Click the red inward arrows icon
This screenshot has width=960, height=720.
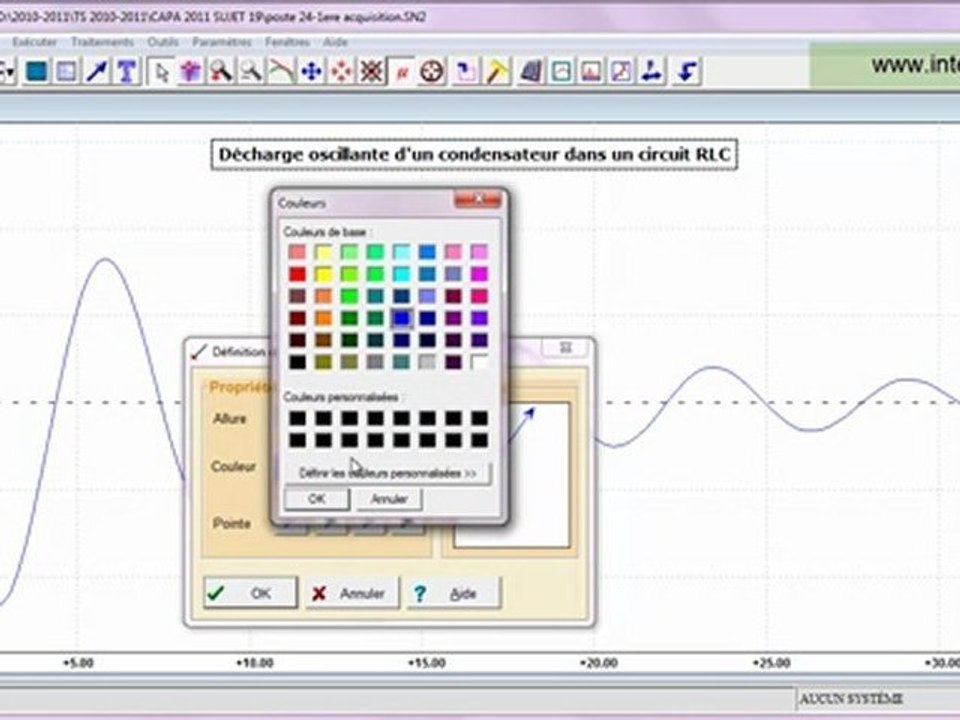point(341,72)
